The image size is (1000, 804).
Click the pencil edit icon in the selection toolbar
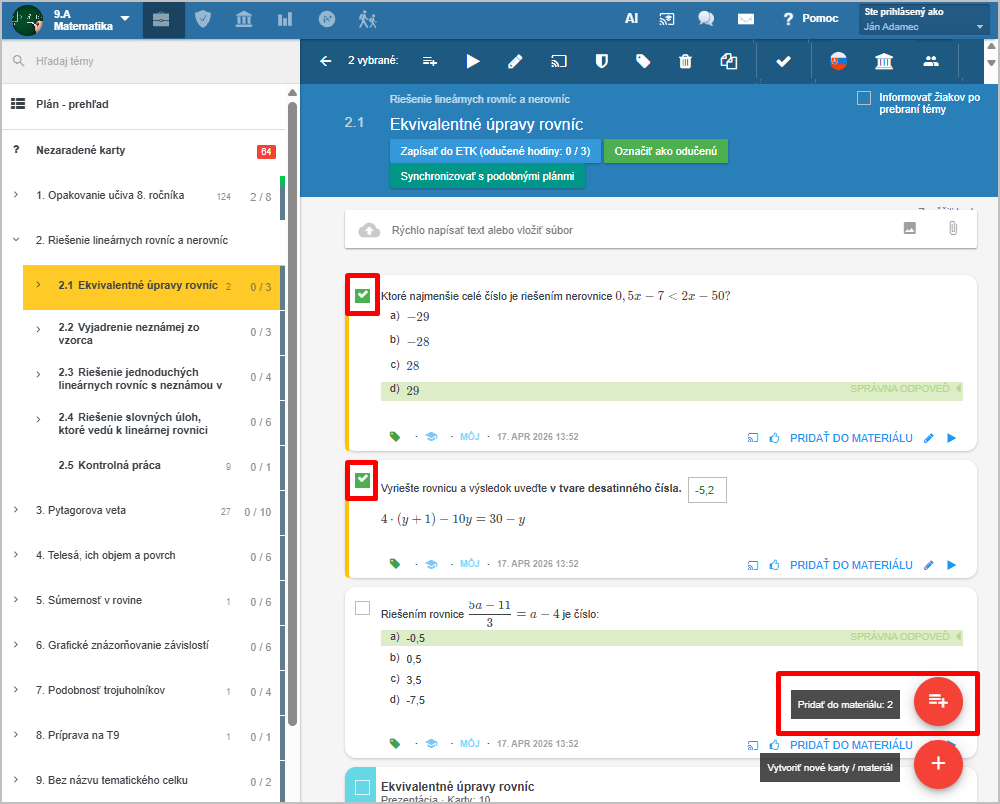tap(515, 61)
